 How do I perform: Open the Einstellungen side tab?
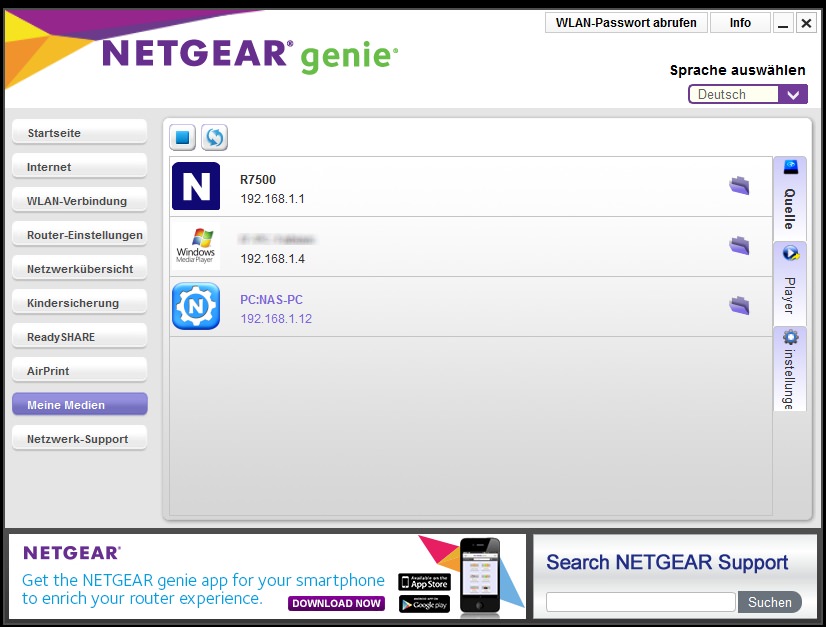790,369
